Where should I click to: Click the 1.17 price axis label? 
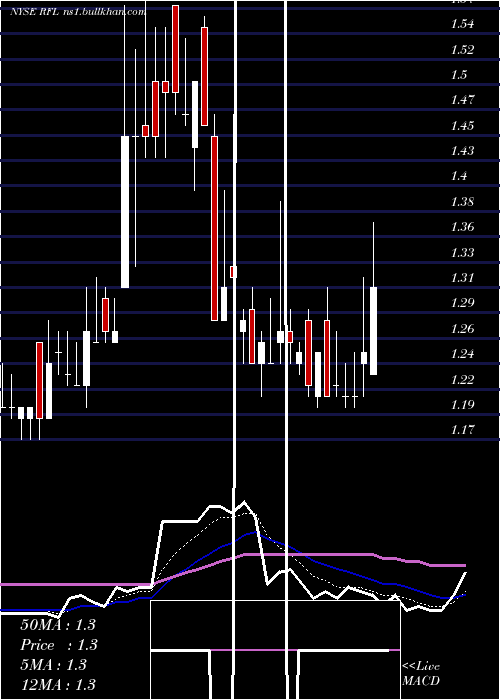(462, 429)
